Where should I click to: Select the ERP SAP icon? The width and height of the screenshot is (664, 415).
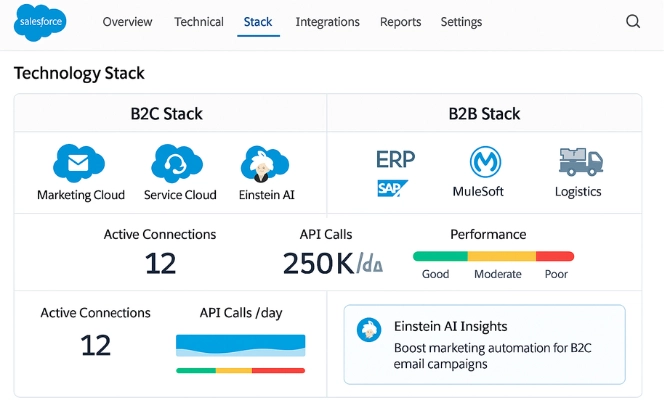pyautogui.click(x=394, y=172)
